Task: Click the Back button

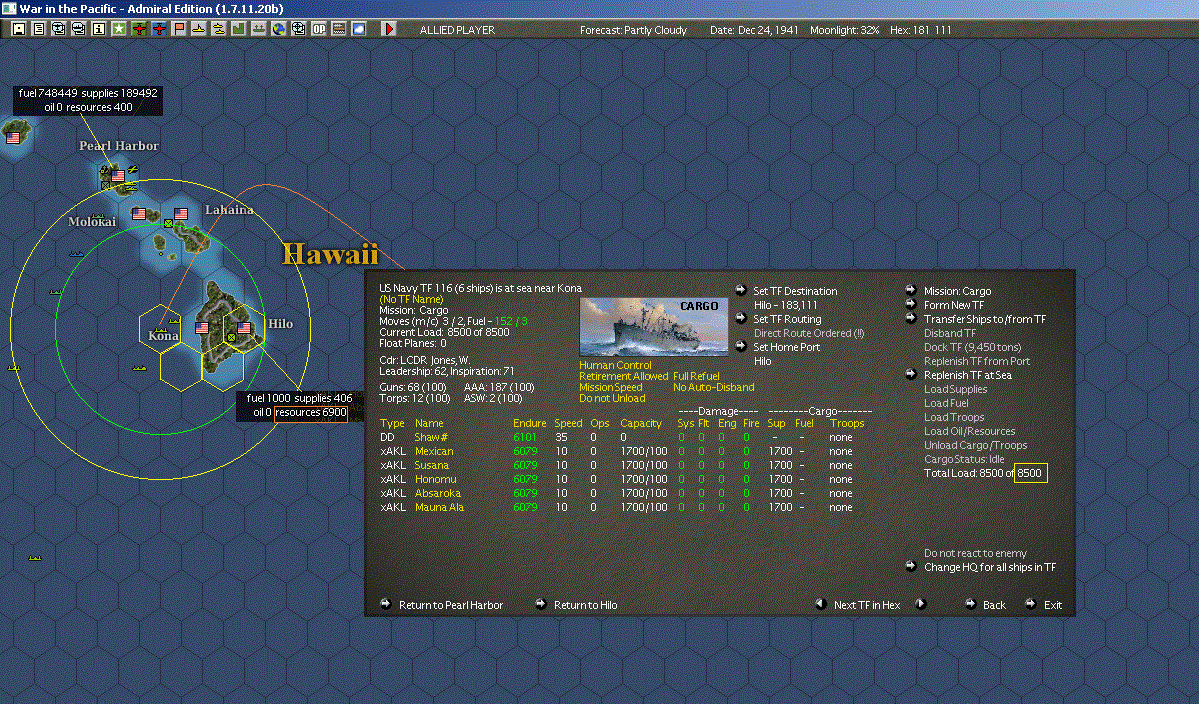Action: point(993,605)
